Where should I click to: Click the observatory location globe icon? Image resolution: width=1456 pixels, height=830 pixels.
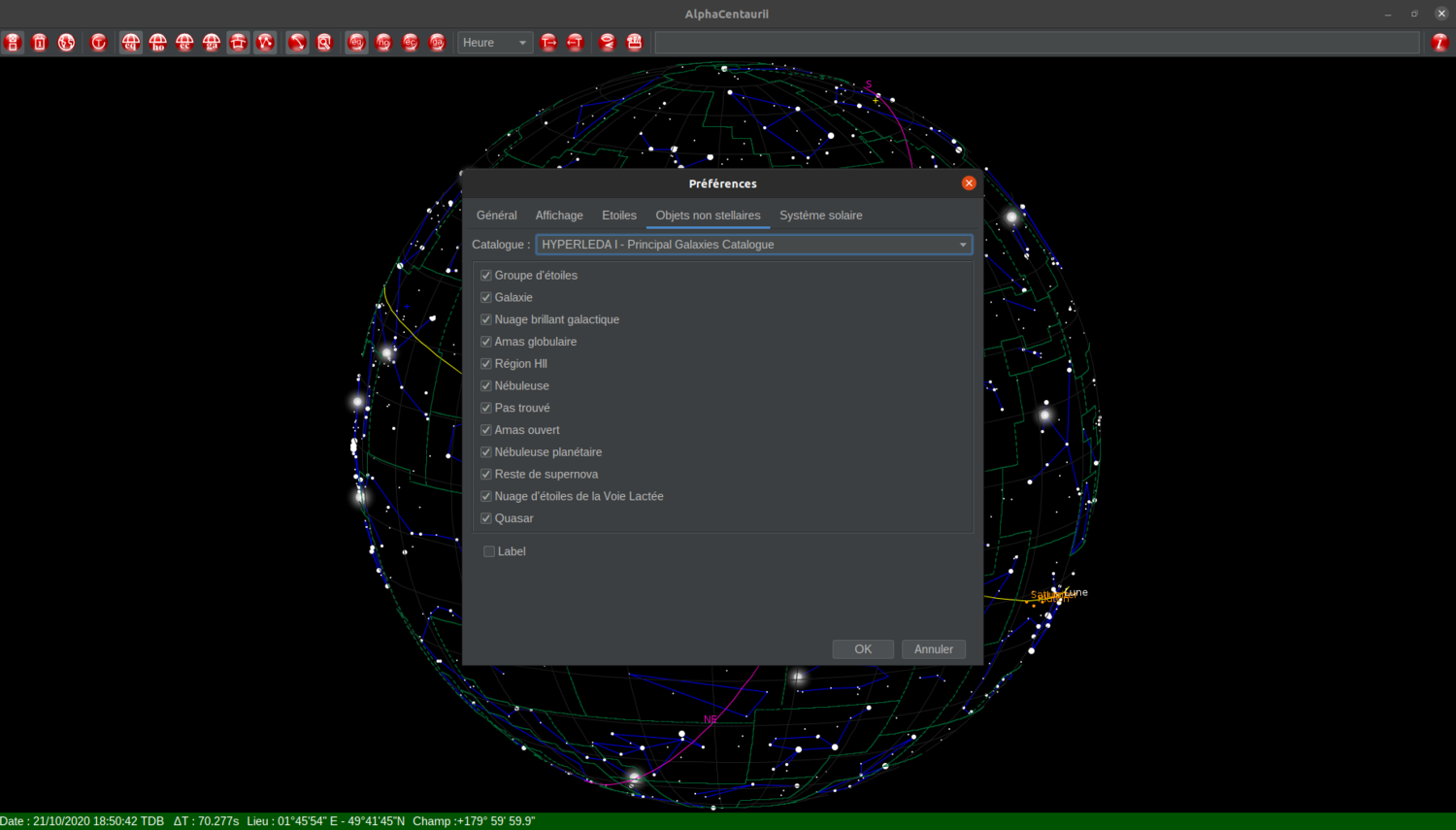click(65, 42)
